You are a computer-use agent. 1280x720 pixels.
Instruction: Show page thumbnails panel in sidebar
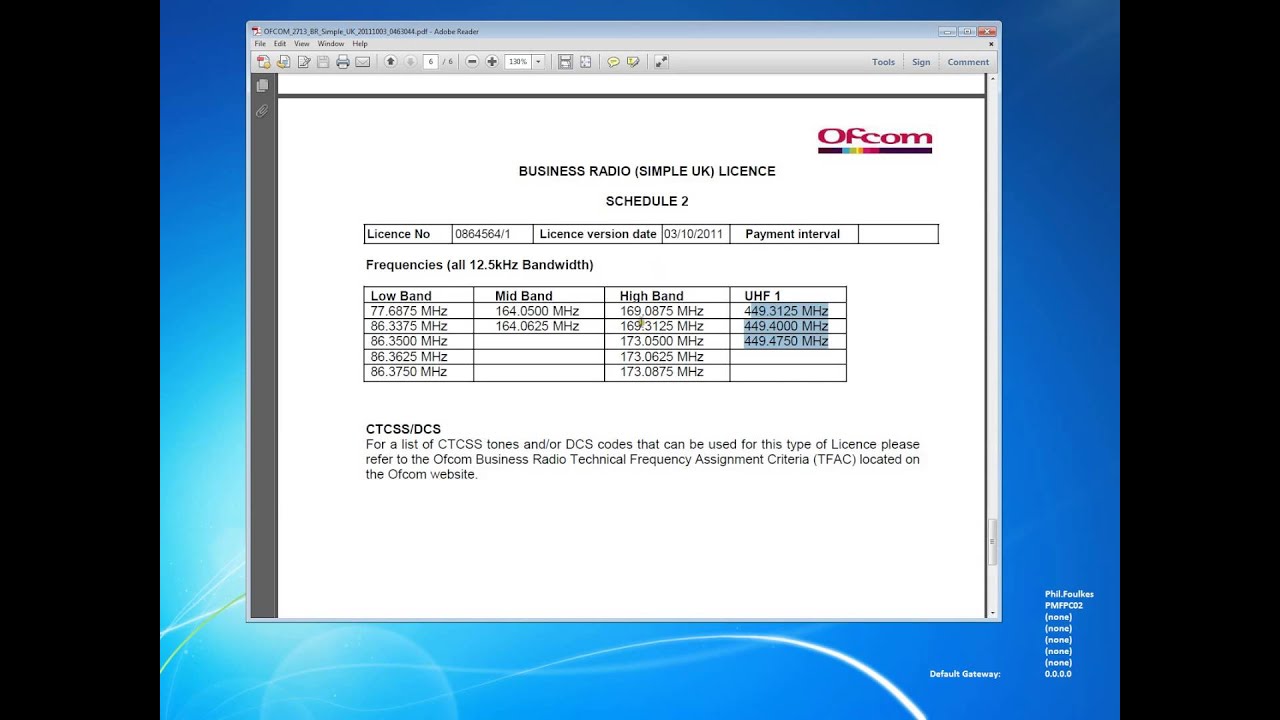click(262, 86)
